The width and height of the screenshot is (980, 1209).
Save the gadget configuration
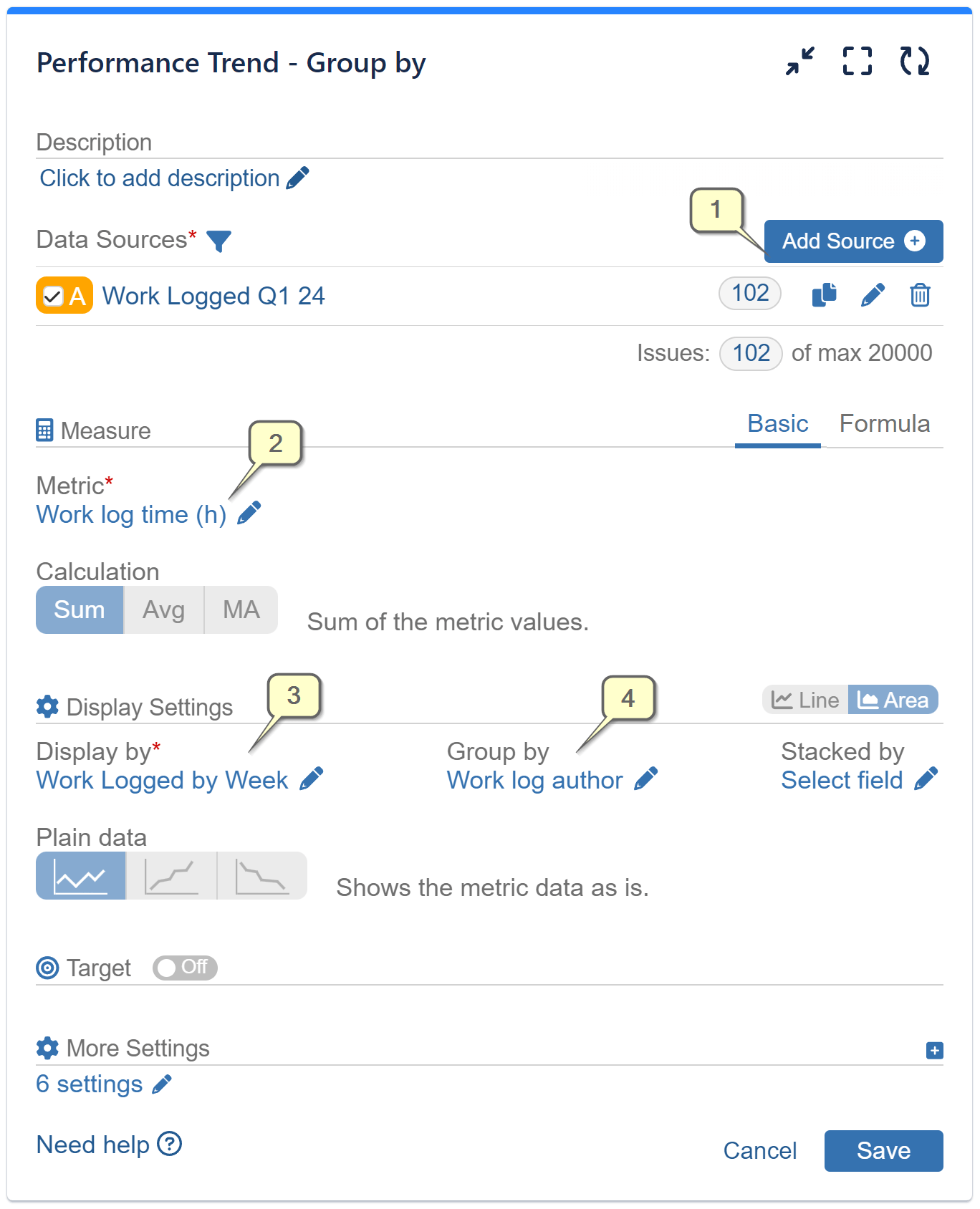883,1151
